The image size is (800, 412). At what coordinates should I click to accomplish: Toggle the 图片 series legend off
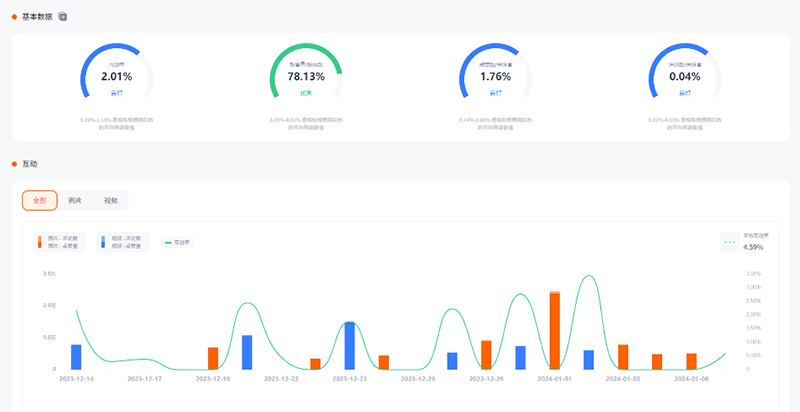click(64, 241)
